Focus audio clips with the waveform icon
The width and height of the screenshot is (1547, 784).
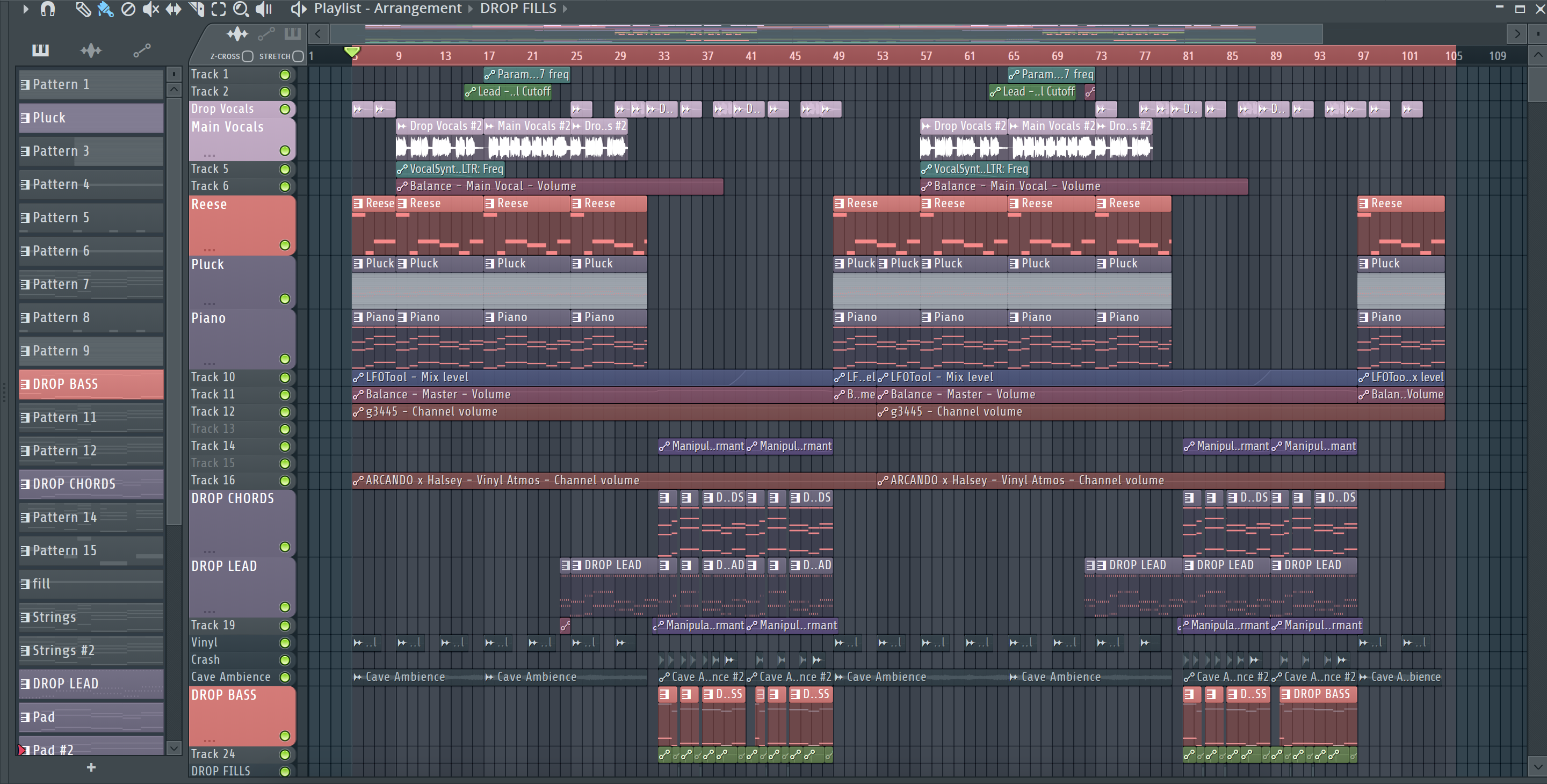click(x=237, y=34)
